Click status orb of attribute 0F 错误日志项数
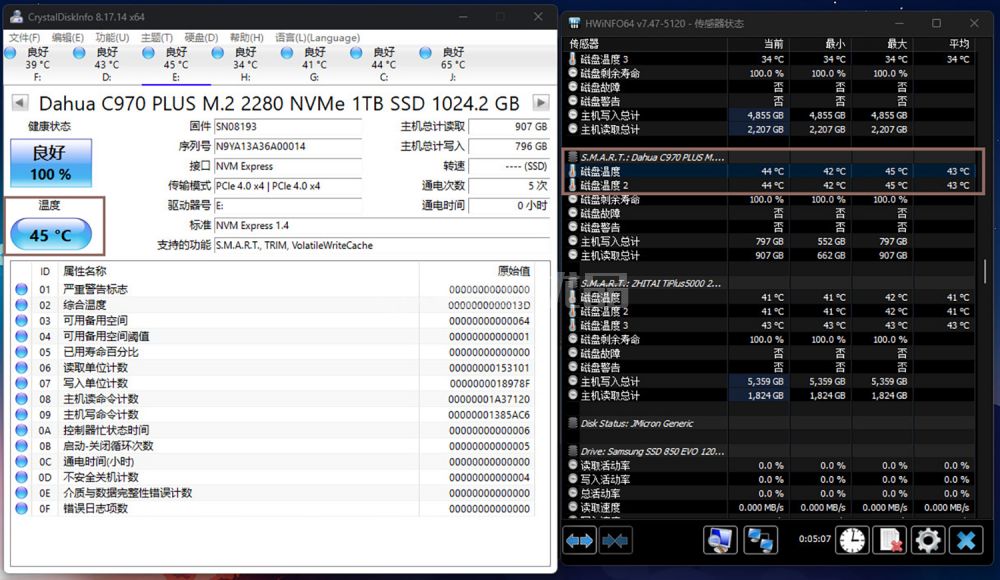1000x580 pixels. [22, 509]
